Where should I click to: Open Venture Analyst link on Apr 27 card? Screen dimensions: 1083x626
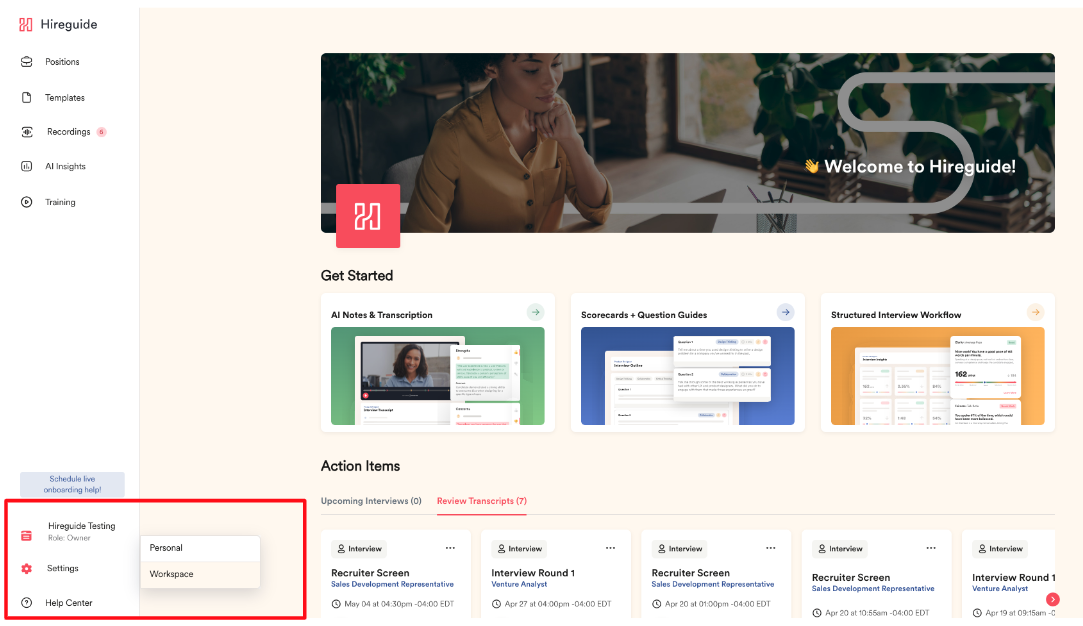(519, 585)
